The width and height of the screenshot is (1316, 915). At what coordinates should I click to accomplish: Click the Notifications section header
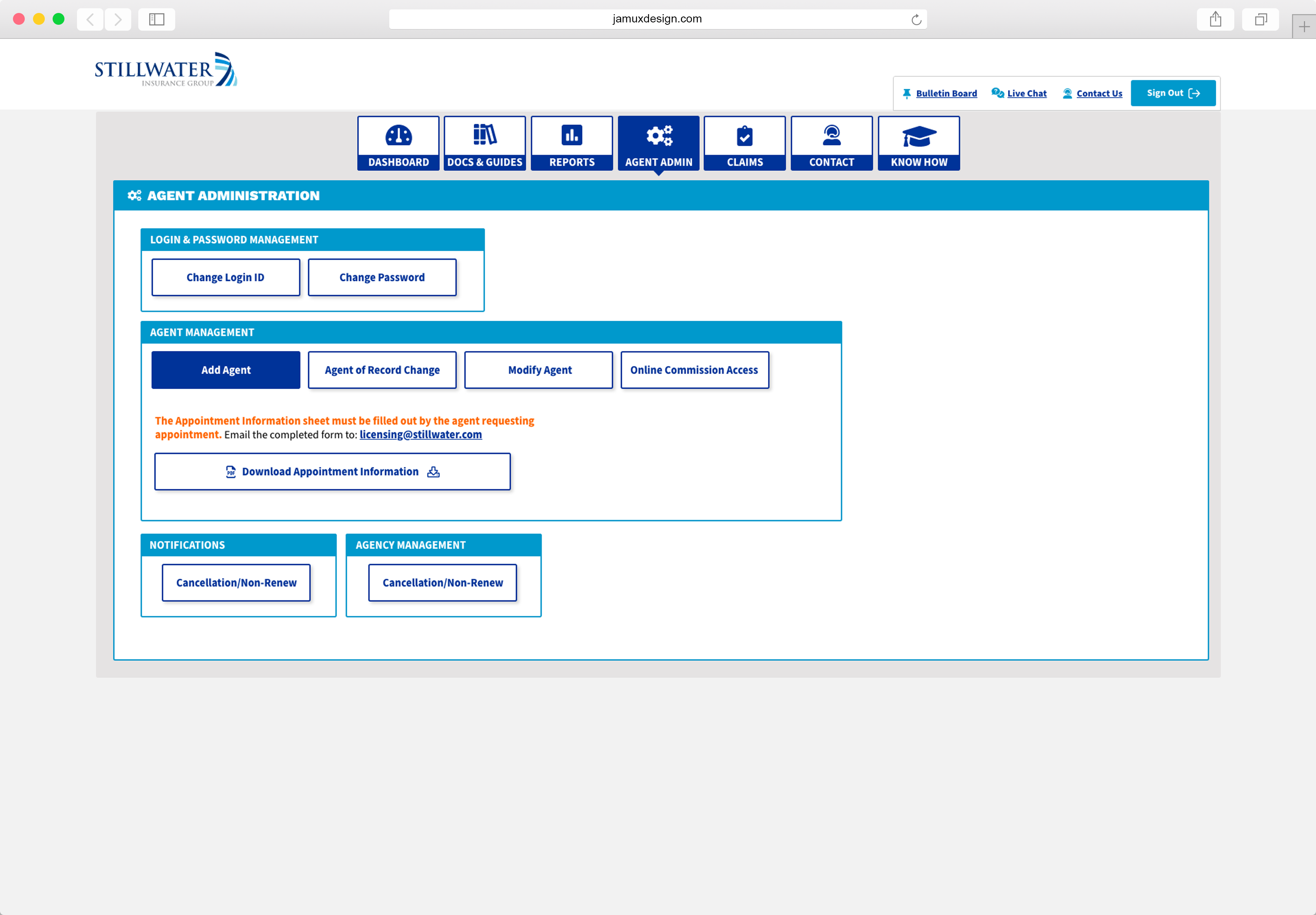click(x=238, y=545)
